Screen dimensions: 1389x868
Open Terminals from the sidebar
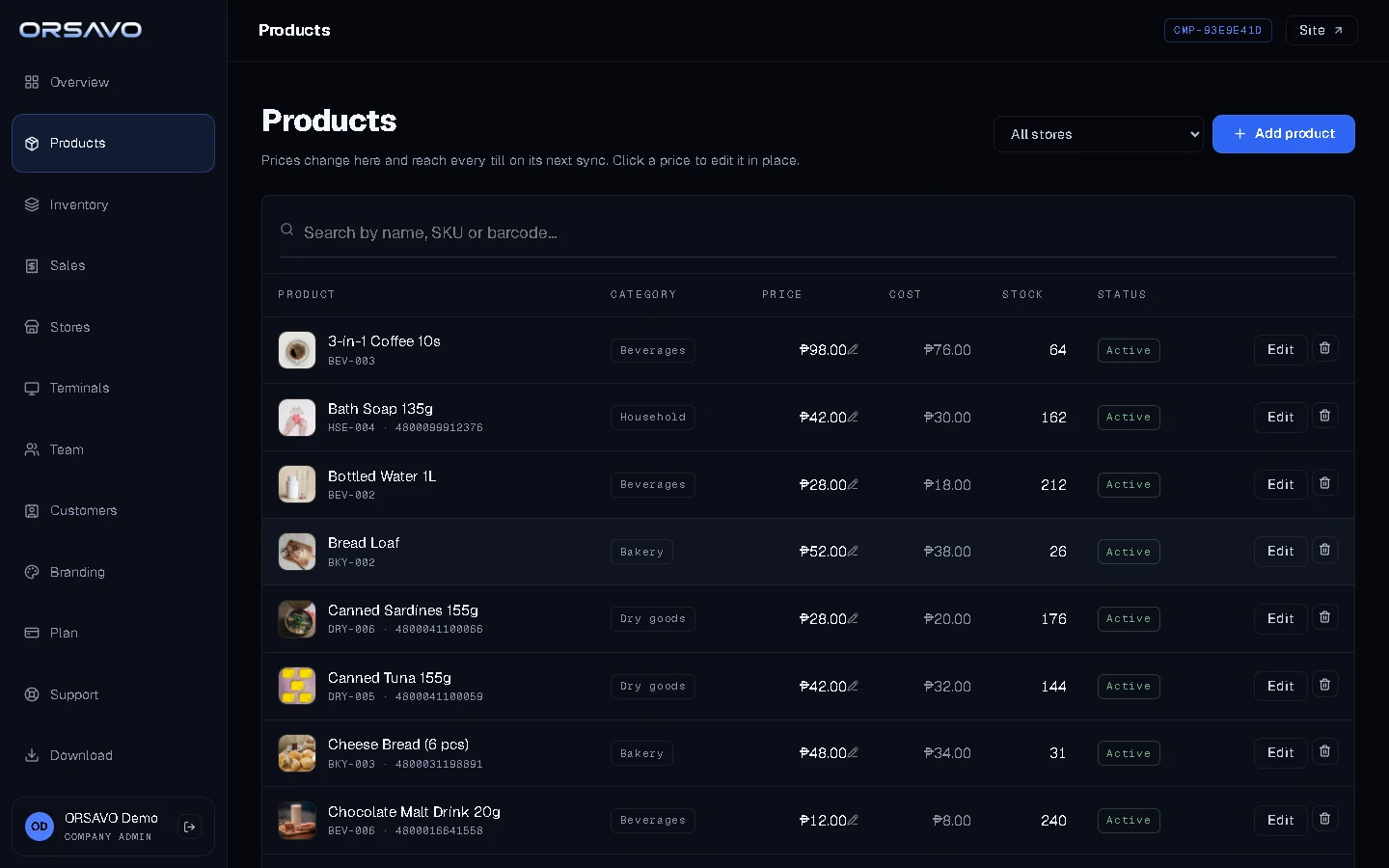pos(113,388)
